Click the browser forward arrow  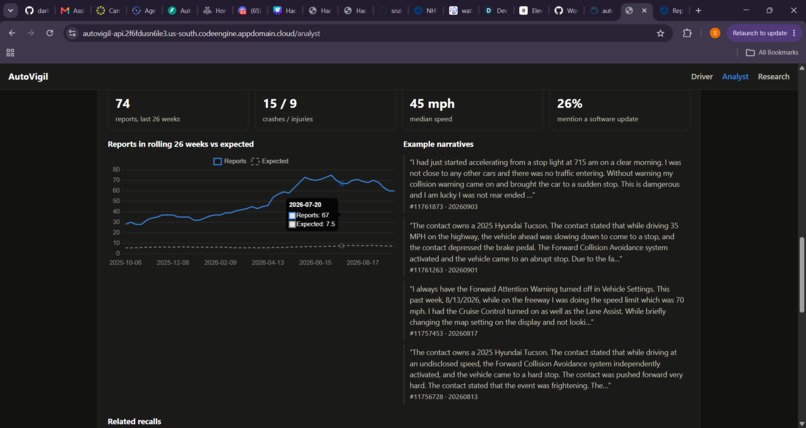coord(31,33)
